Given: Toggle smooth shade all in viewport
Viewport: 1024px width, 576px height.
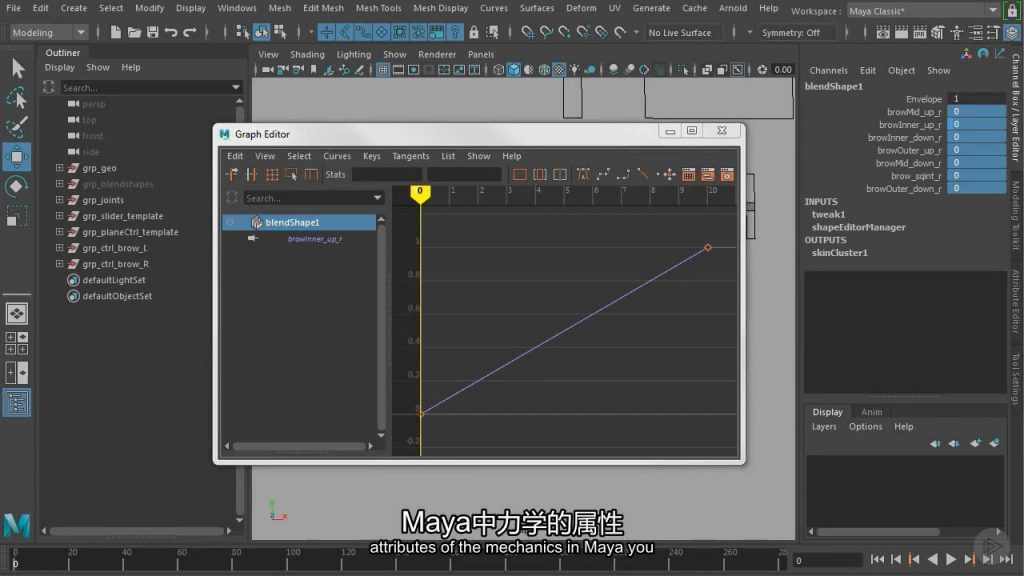Looking at the screenshot, I should click(514, 70).
